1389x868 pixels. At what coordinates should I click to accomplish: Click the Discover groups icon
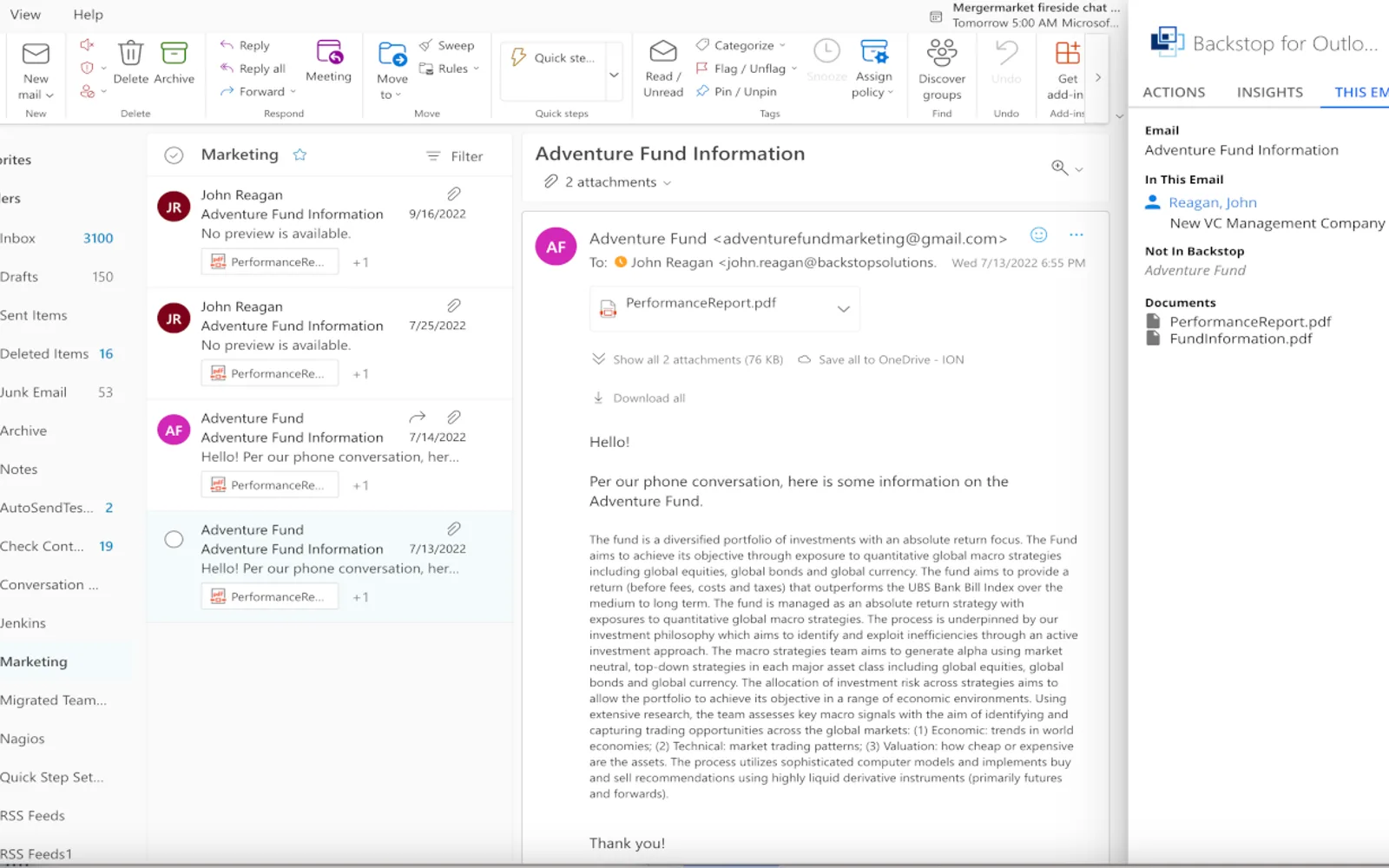tap(942, 53)
